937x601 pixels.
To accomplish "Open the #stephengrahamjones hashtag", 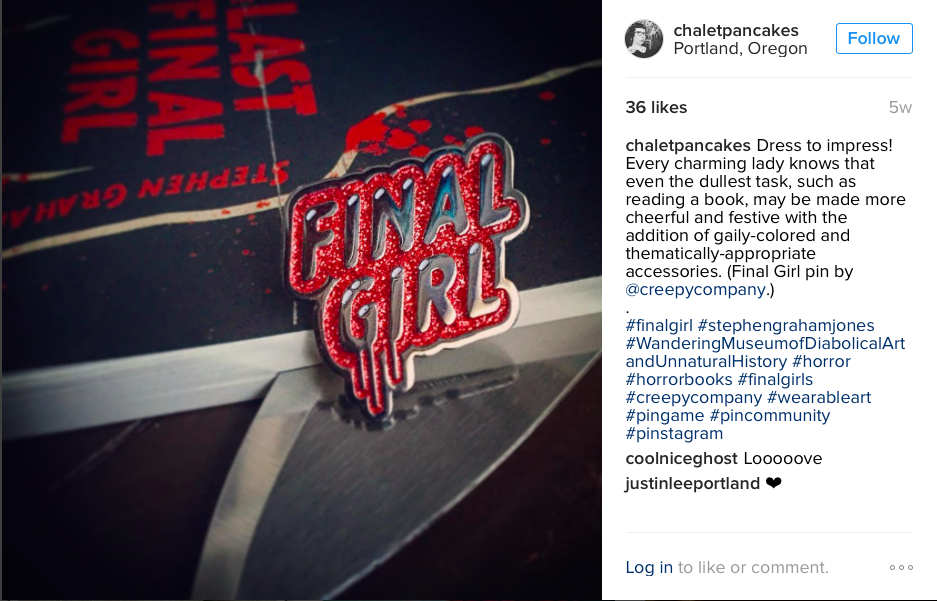I will tap(786, 326).
